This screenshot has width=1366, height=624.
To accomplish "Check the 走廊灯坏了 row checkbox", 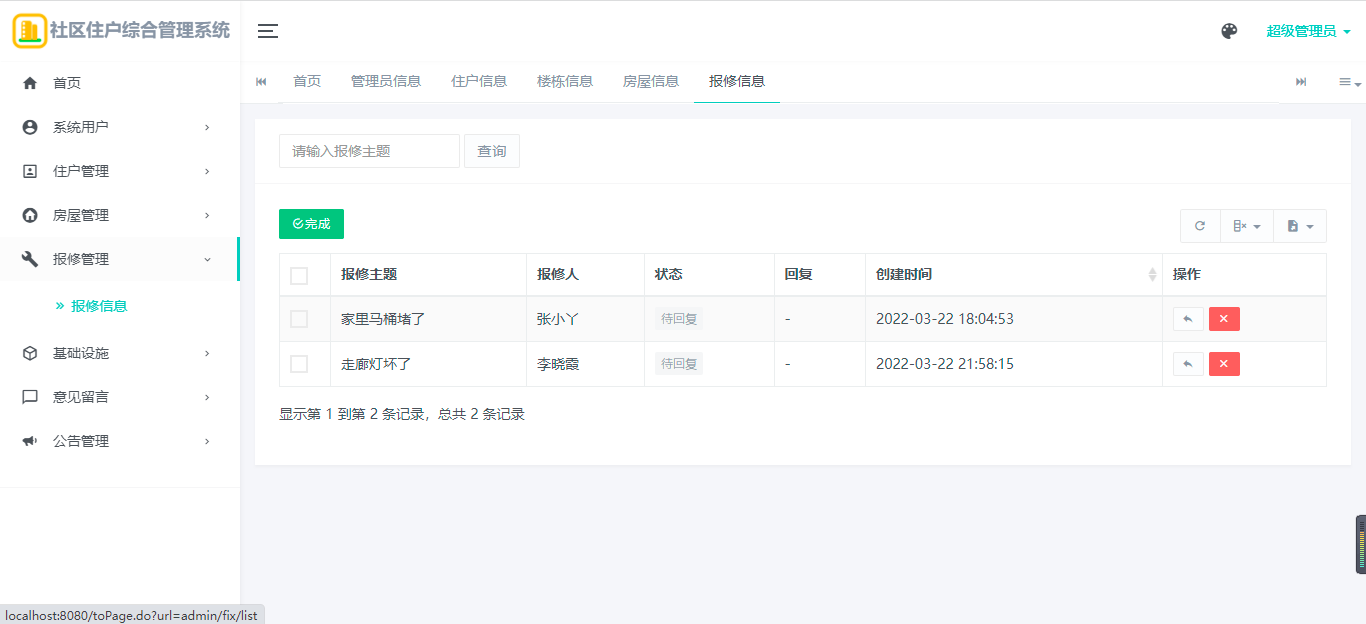I will 299,364.
